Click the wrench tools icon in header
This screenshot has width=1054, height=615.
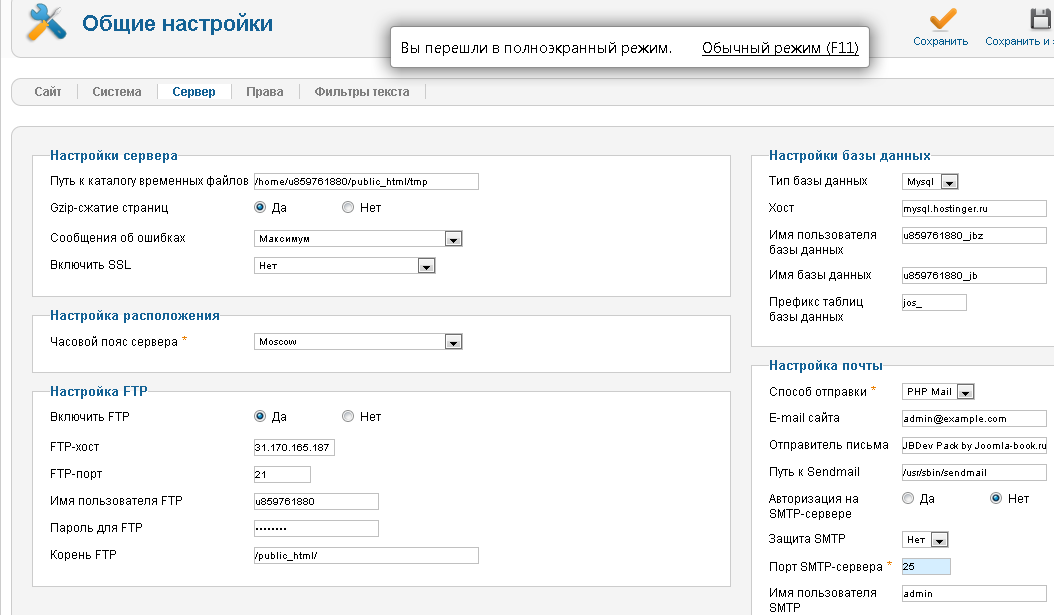[x=45, y=23]
